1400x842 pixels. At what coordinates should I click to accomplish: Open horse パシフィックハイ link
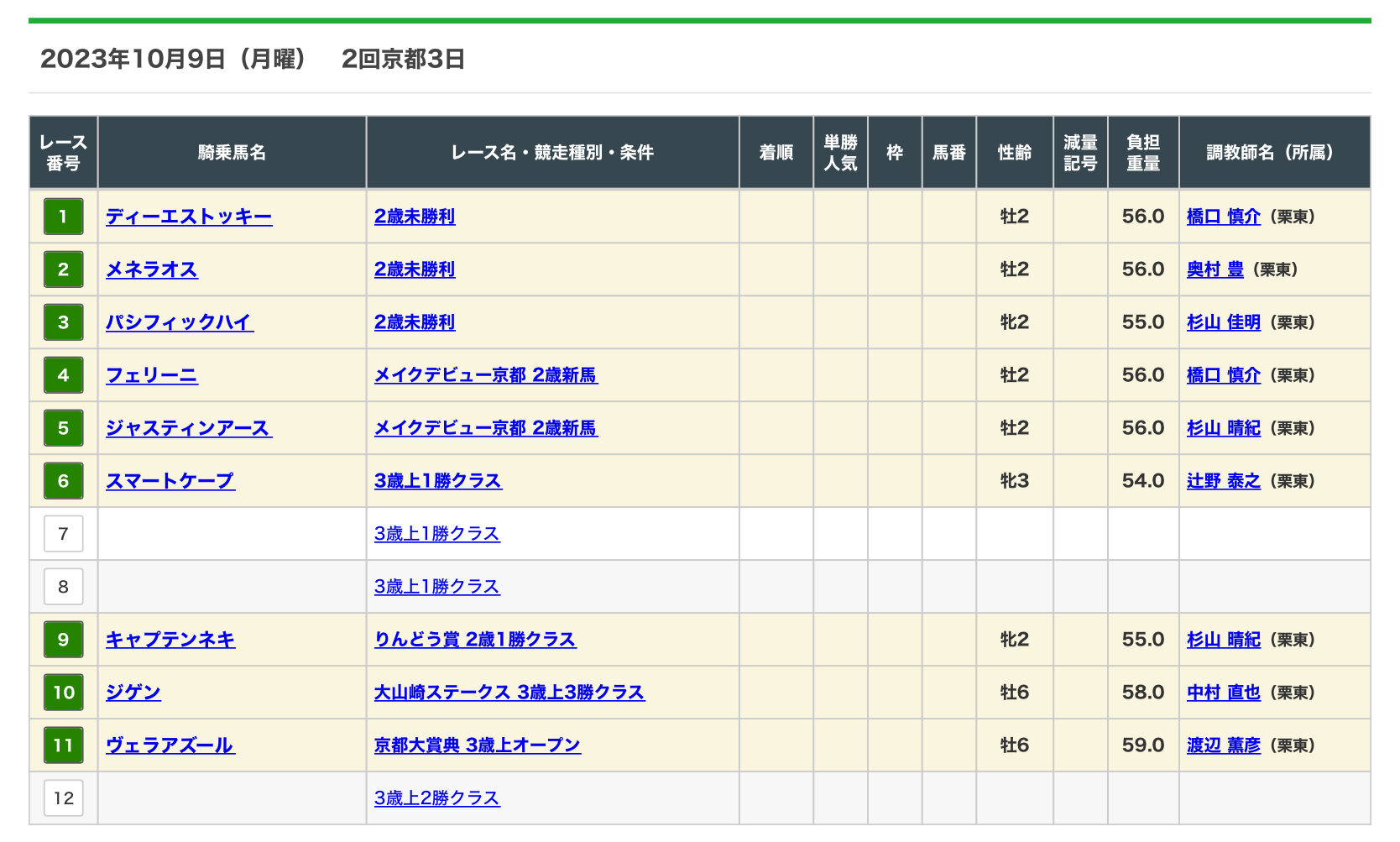(180, 322)
